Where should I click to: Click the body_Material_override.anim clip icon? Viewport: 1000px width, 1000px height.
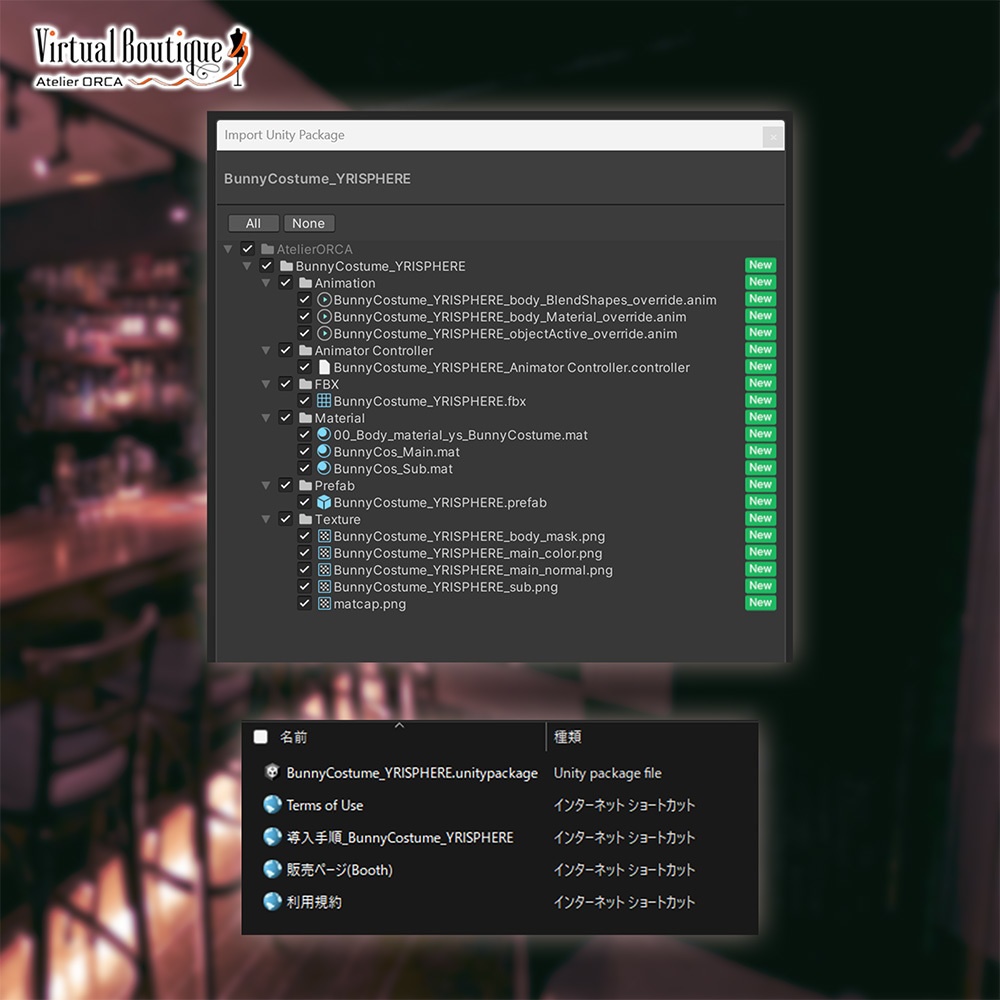(x=324, y=316)
